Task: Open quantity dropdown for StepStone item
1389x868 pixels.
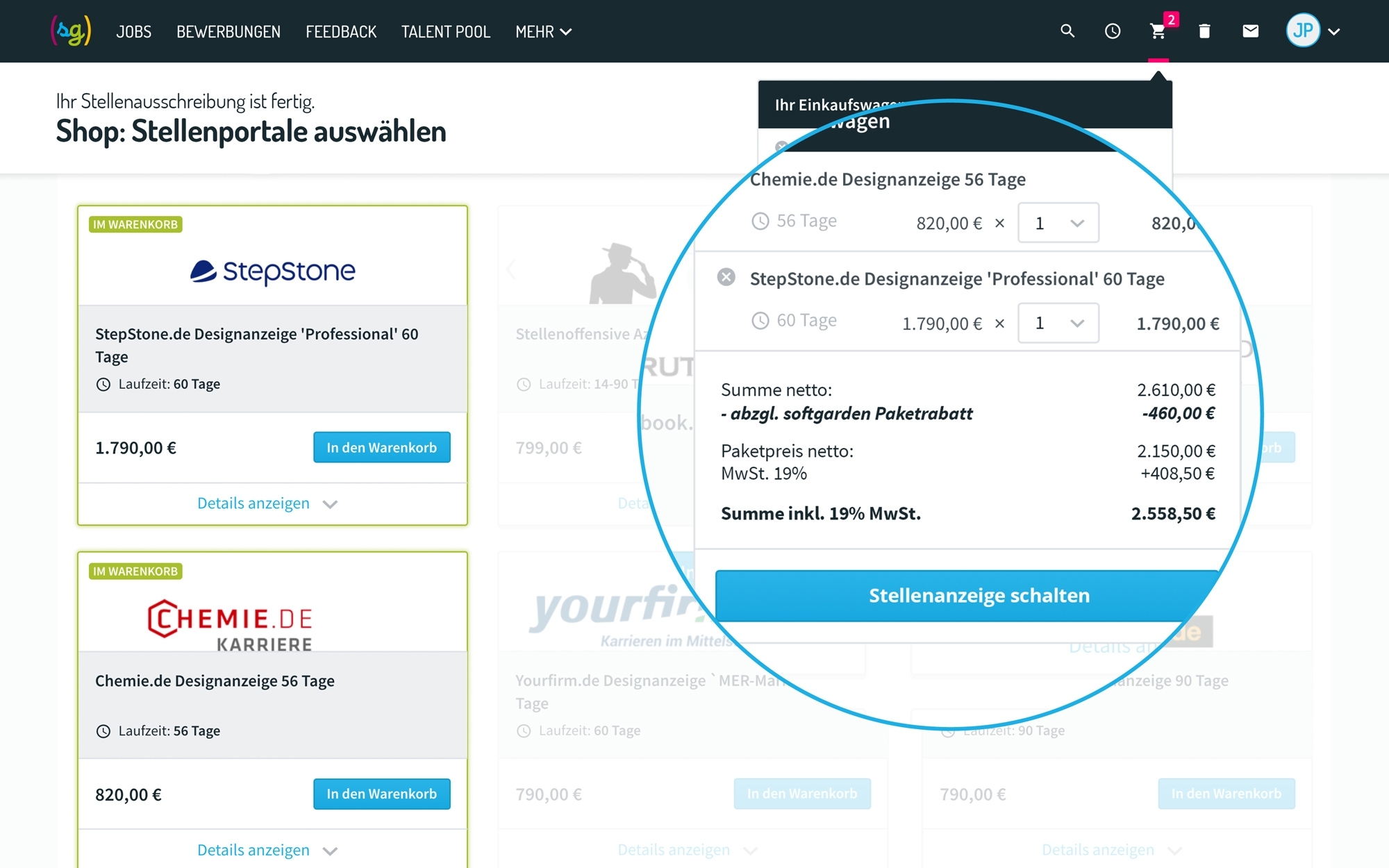Action: click(x=1058, y=323)
